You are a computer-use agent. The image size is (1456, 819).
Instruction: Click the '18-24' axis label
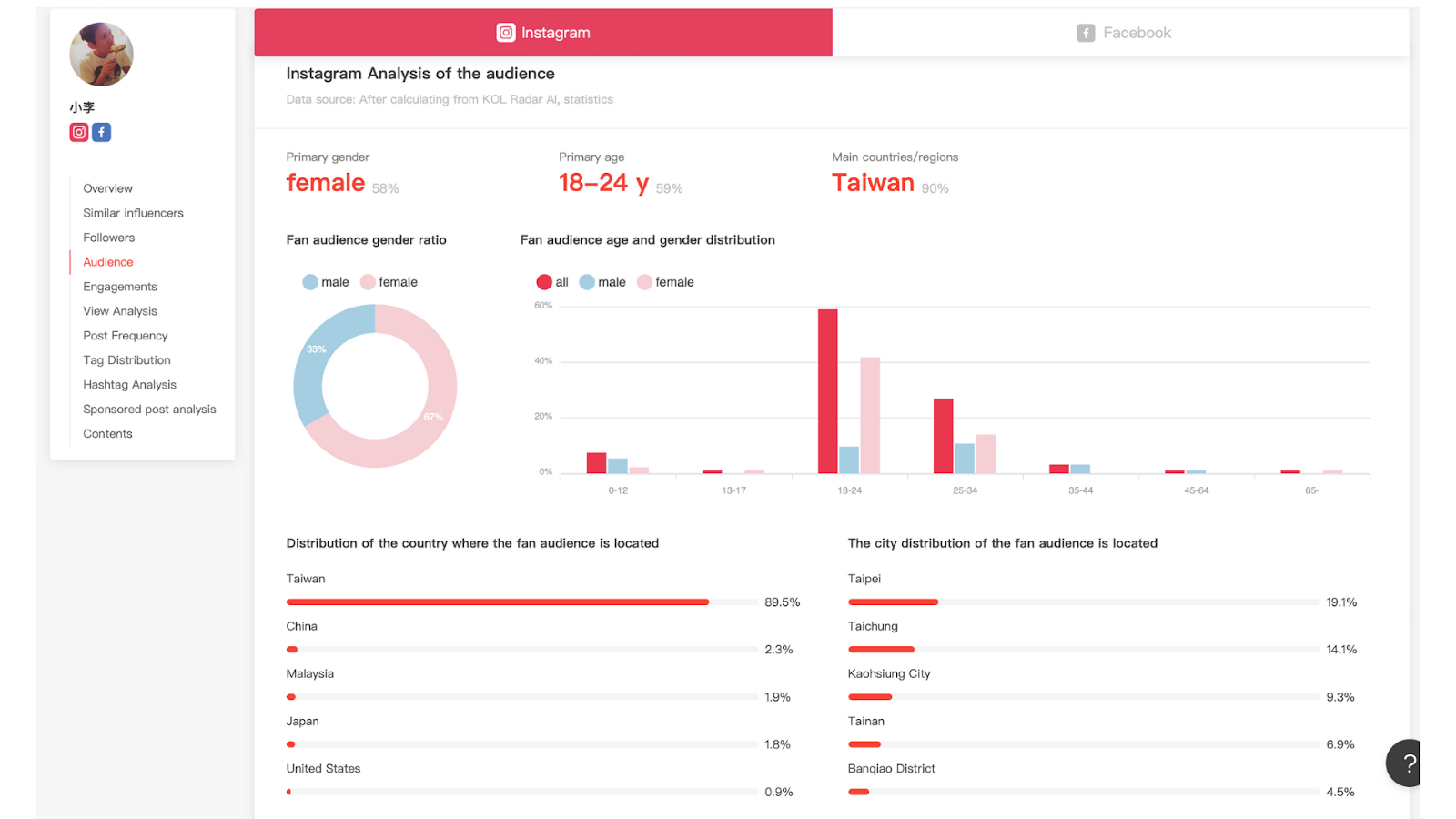(x=849, y=490)
